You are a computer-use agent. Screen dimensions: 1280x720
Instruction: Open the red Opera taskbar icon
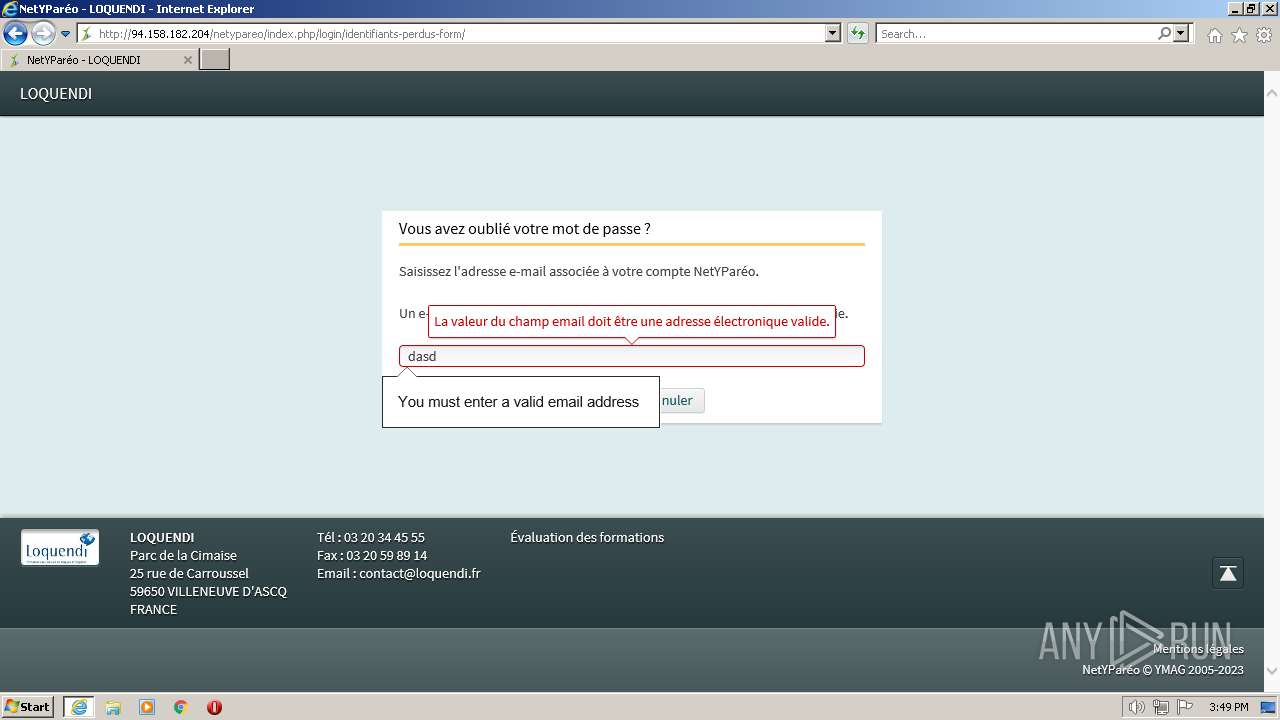pyautogui.click(x=214, y=707)
